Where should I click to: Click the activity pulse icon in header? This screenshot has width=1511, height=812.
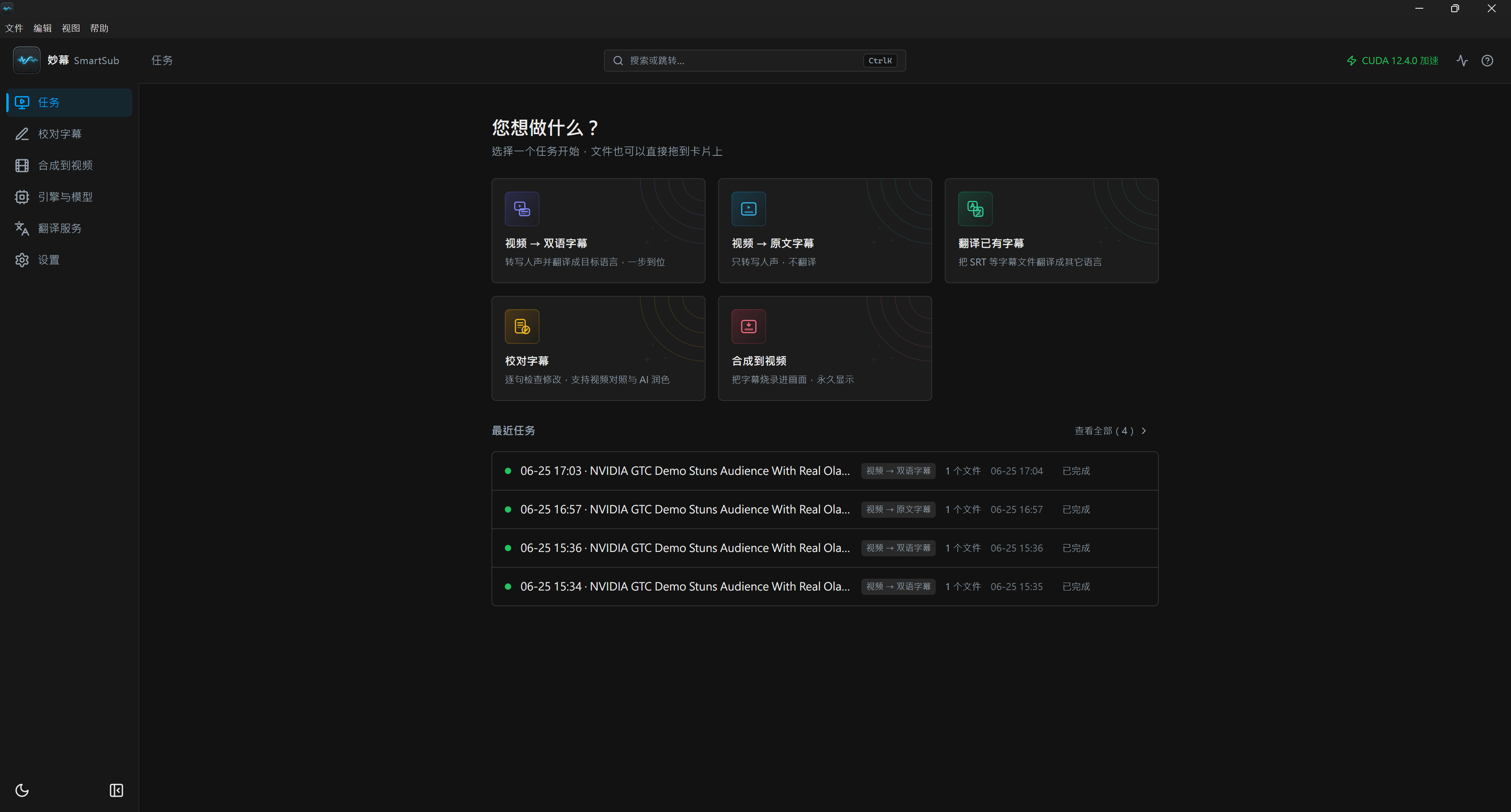click(x=1462, y=60)
